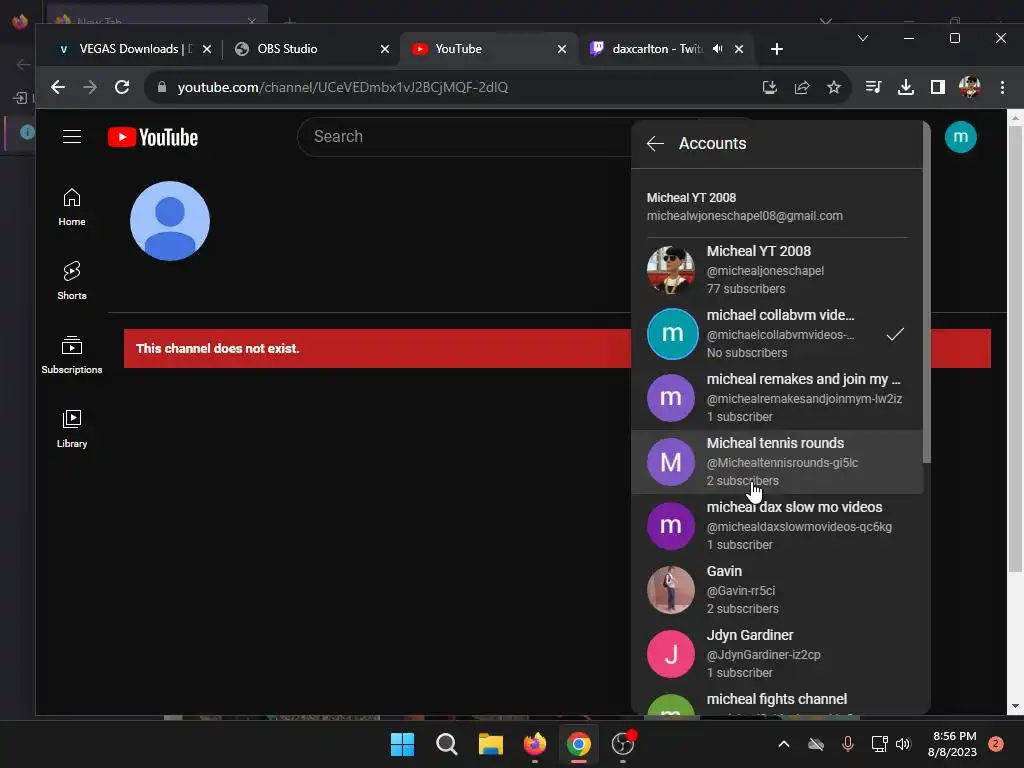Switch to Micheal YT 2008 channel
The height and width of the screenshot is (768, 1024).
coord(776,270)
